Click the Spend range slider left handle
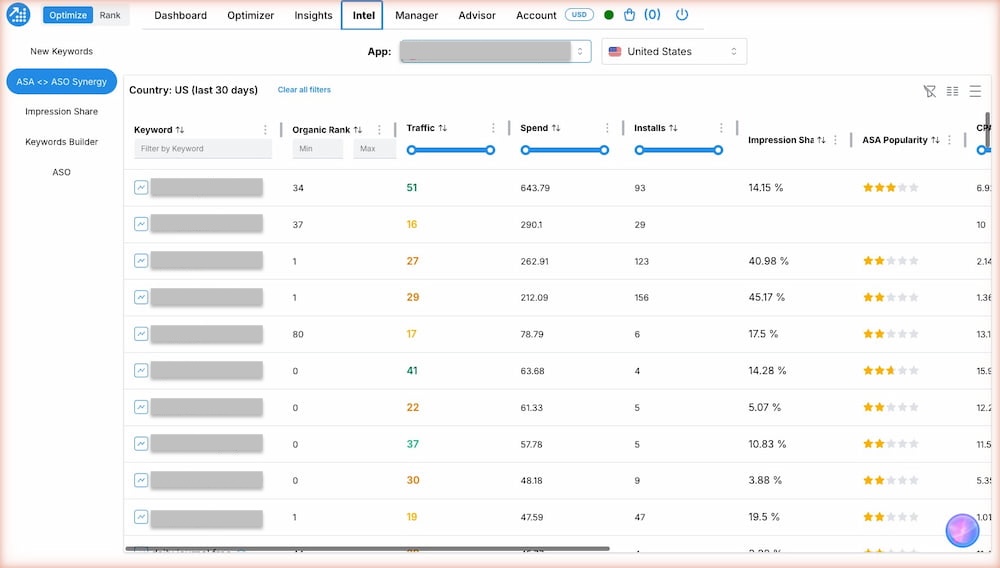This screenshot has height=568, width=1000. [x=524, y=150]
